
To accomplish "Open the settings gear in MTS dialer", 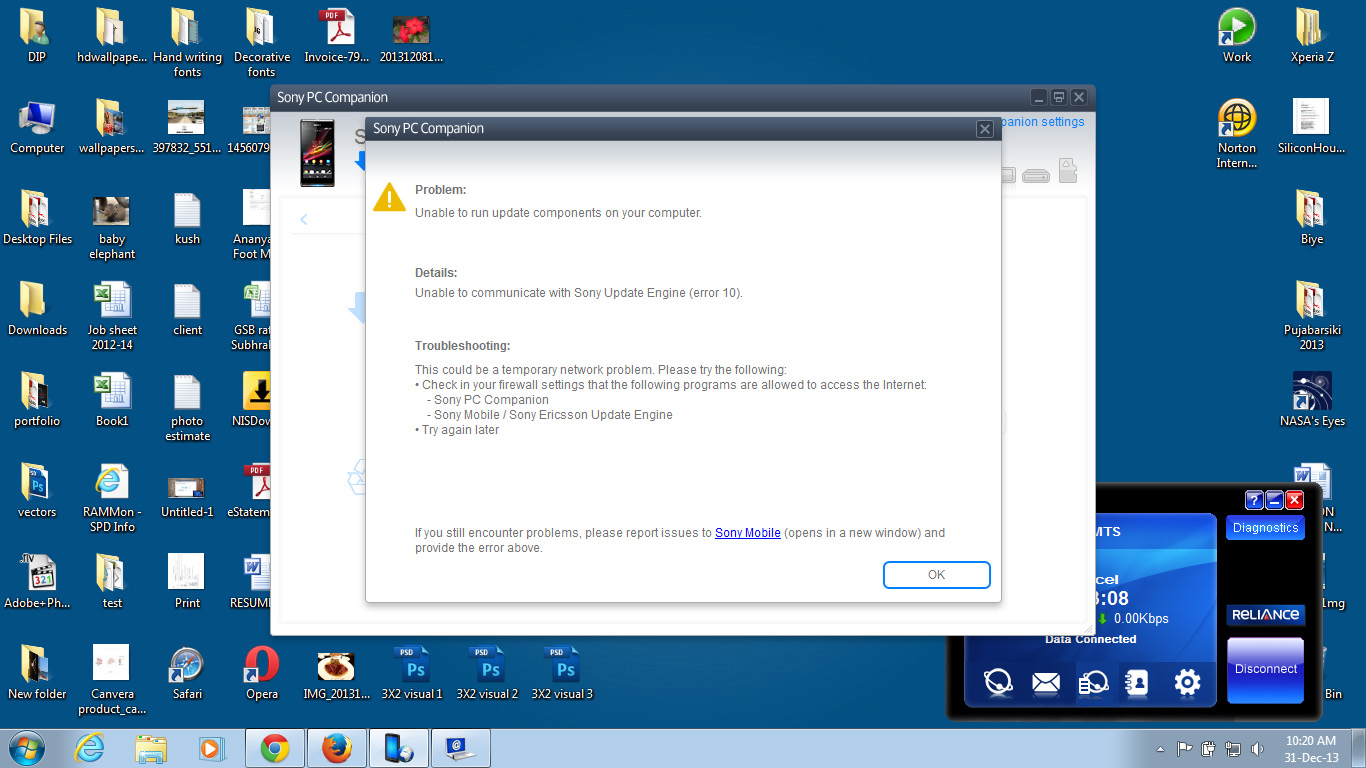I will click(1187, 682).
